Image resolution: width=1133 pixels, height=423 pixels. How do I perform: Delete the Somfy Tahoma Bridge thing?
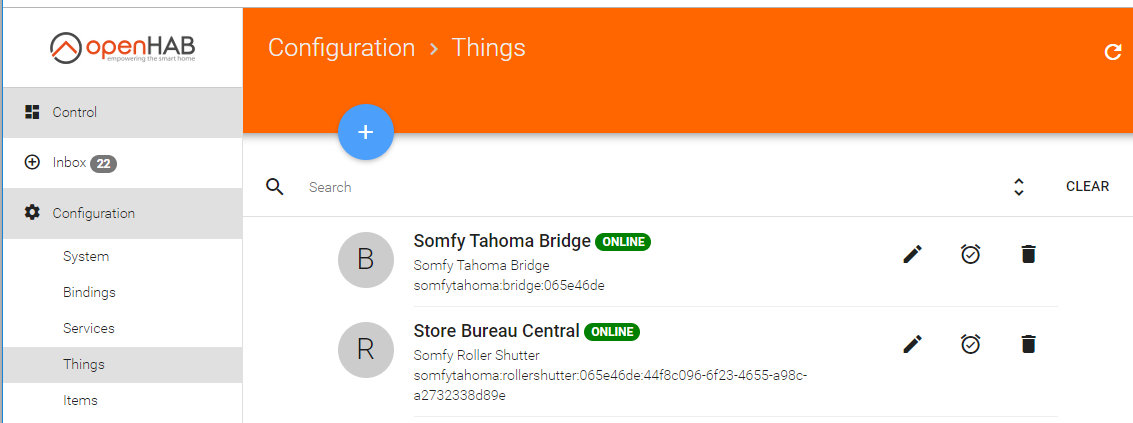point(1028,254)
